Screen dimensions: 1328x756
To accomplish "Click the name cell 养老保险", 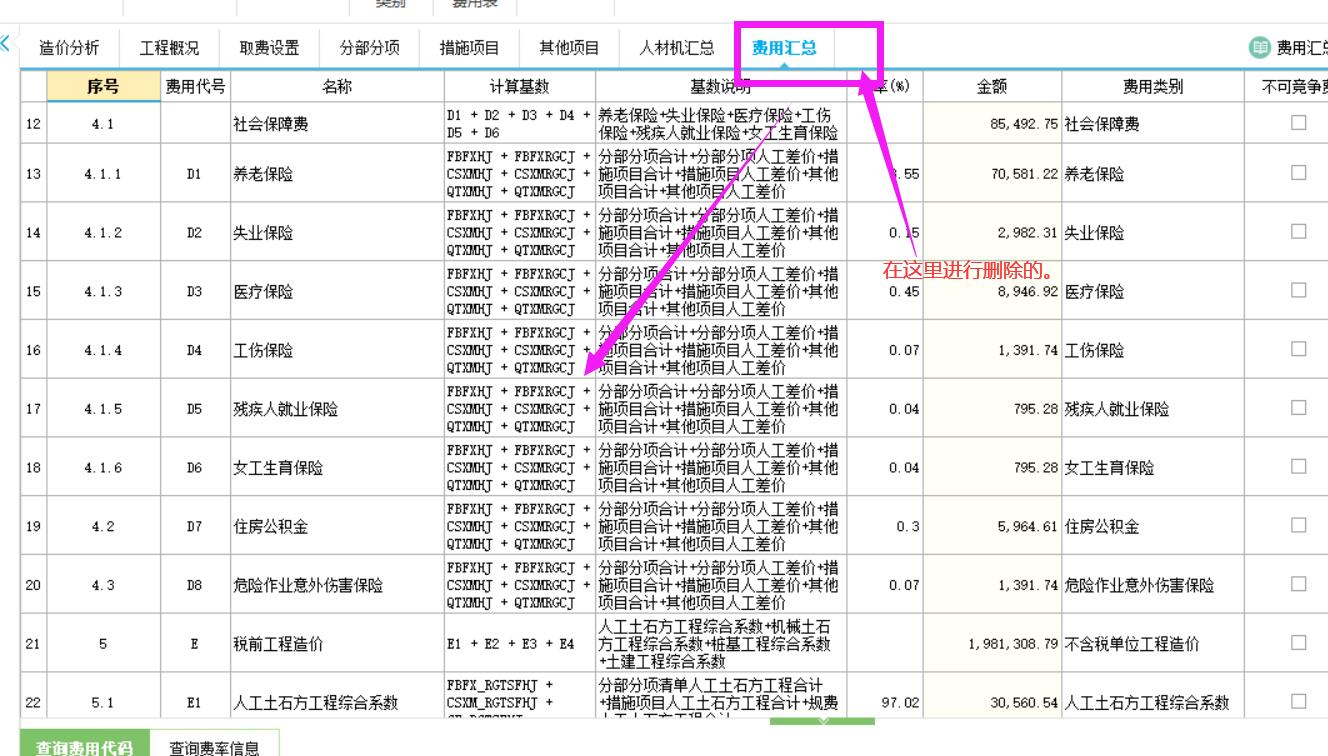I will point(337,174).
